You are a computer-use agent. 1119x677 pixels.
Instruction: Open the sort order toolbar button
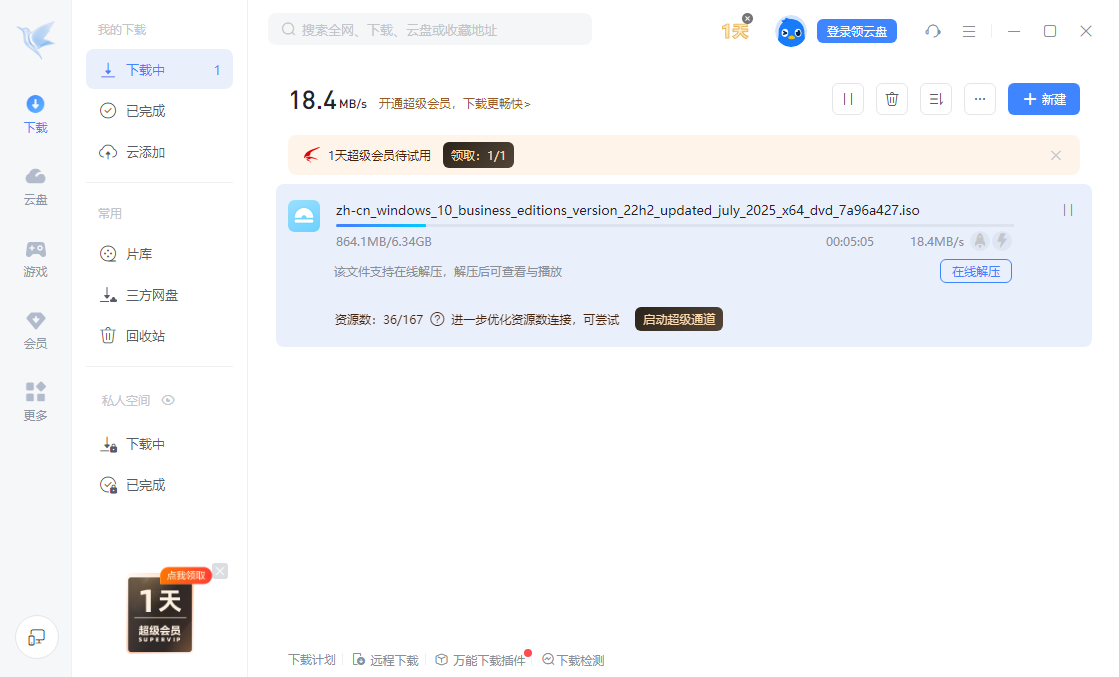click(936, 99)
